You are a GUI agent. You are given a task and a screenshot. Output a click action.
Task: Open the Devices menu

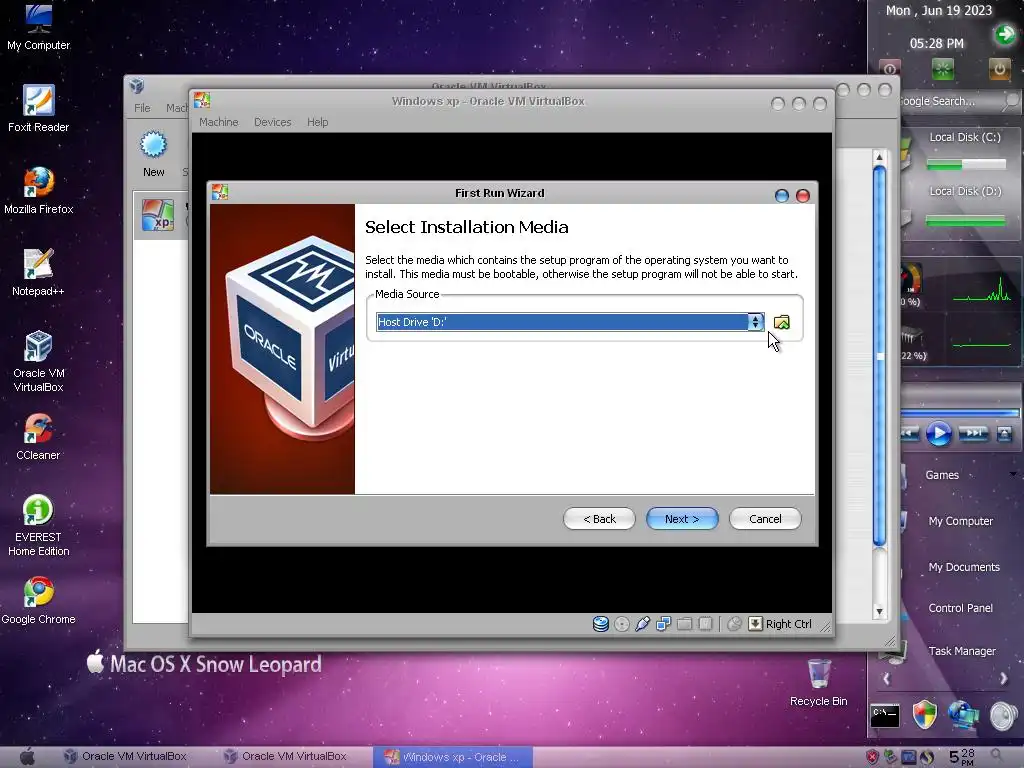[272, 122]
